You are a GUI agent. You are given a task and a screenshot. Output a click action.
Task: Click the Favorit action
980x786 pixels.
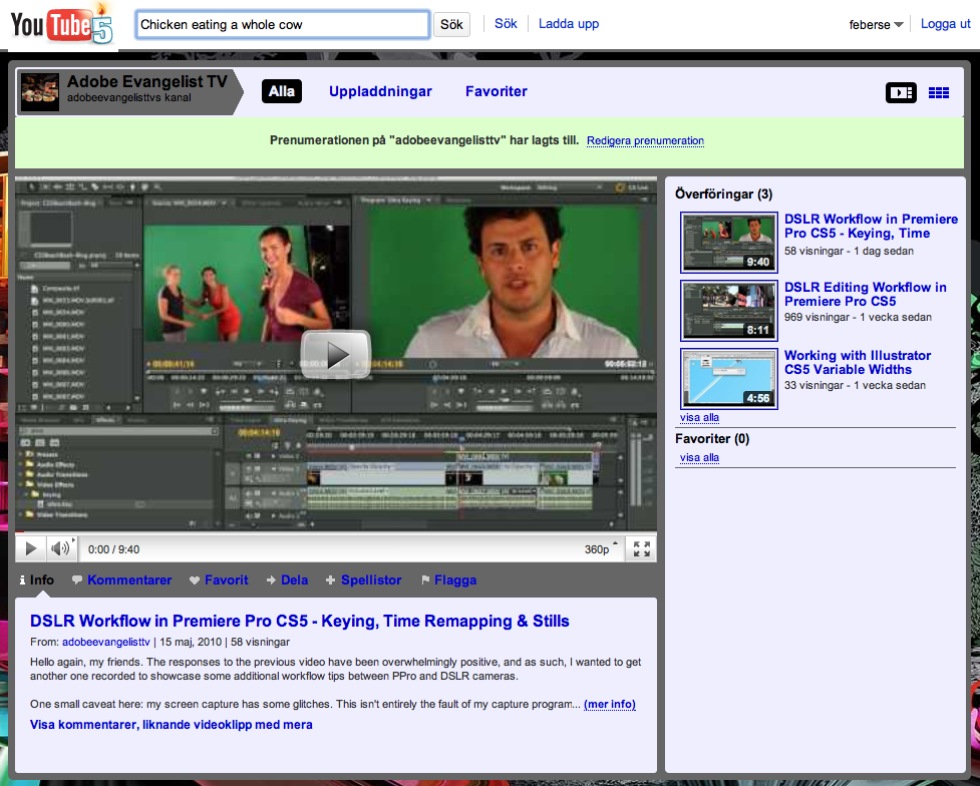point(226,580)
